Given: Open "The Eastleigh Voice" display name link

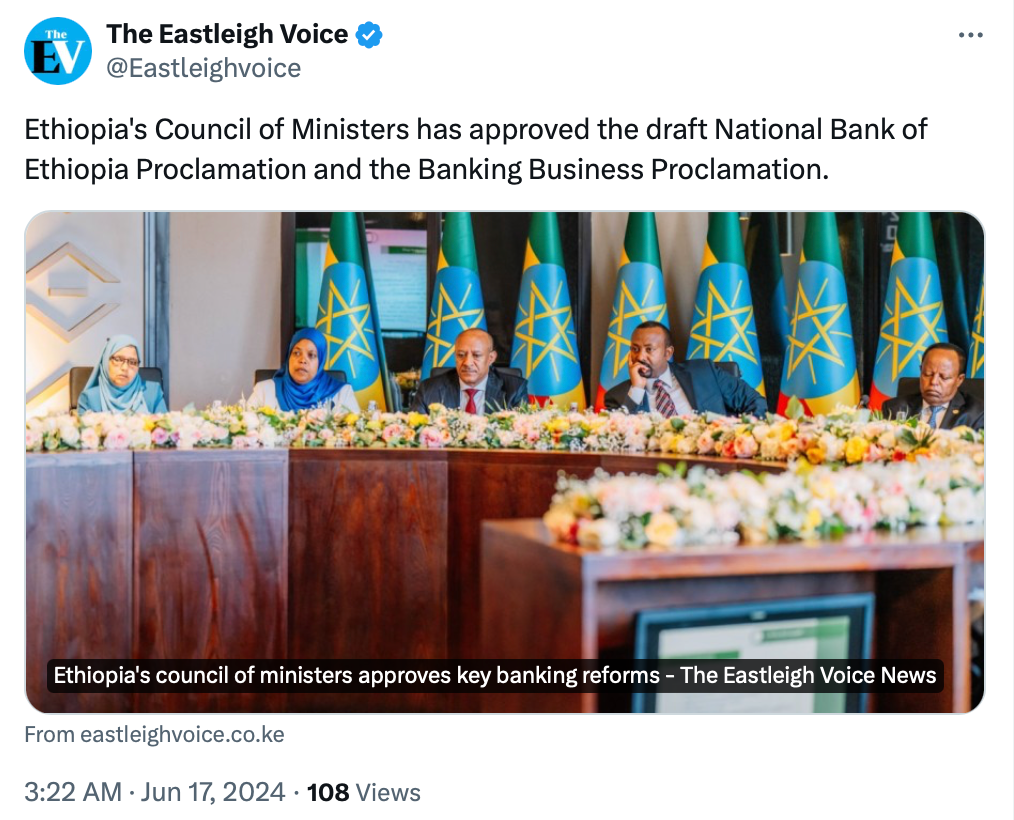Looking at the screenshot, I should tap(227, 35).
